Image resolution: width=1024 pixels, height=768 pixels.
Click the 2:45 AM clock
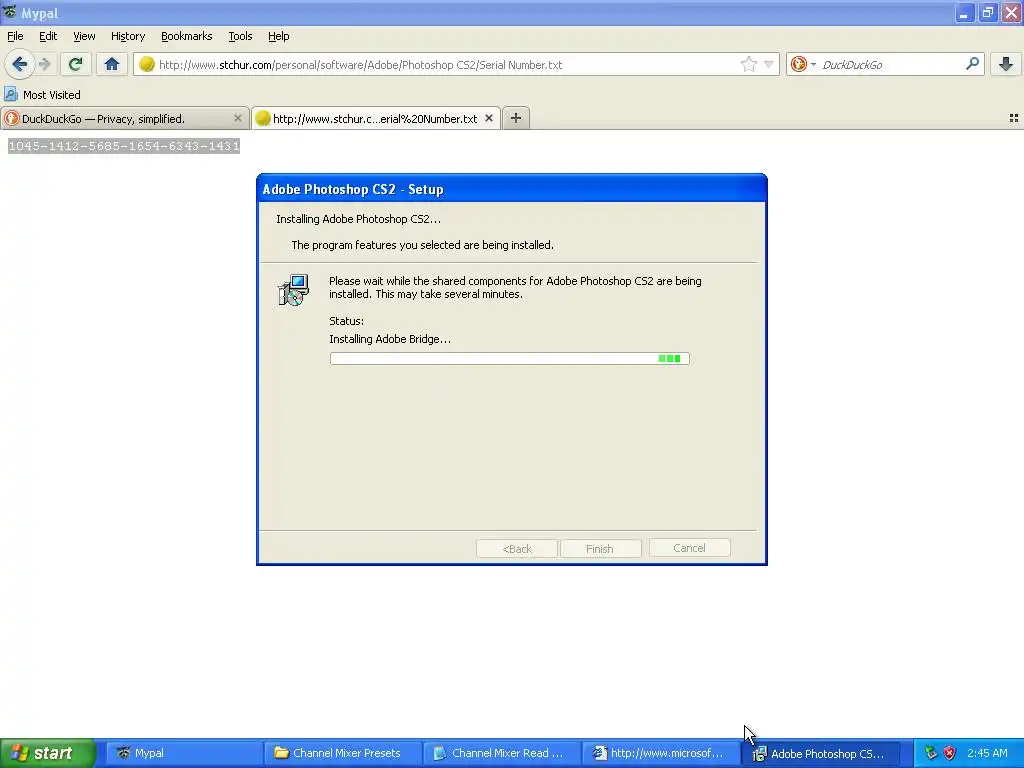(x=987, y=753)
